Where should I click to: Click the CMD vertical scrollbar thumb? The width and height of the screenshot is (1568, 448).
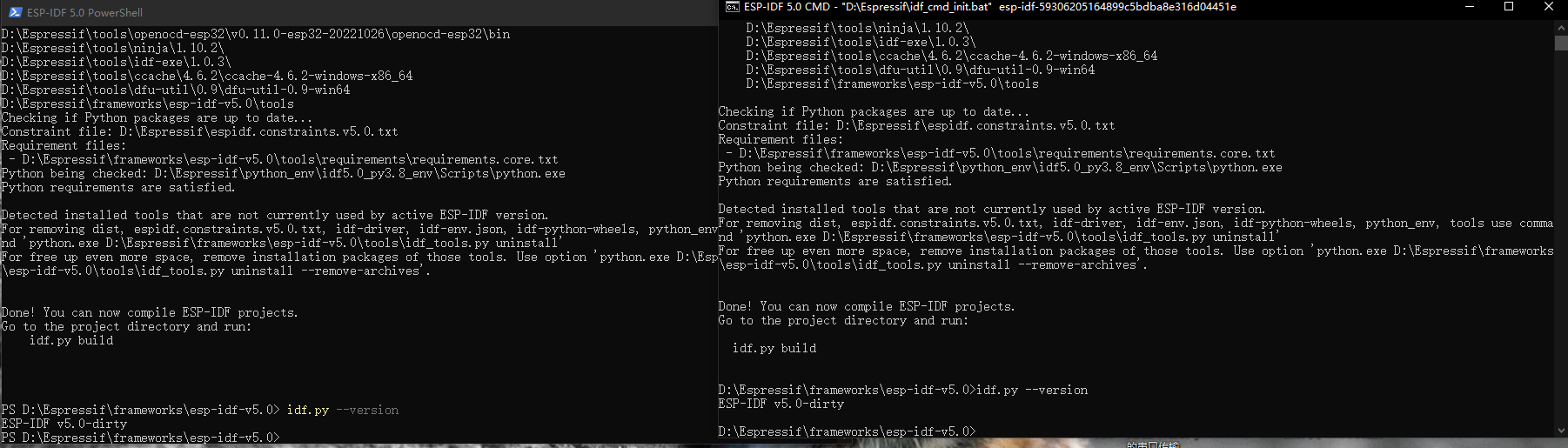click(1560, 43)
